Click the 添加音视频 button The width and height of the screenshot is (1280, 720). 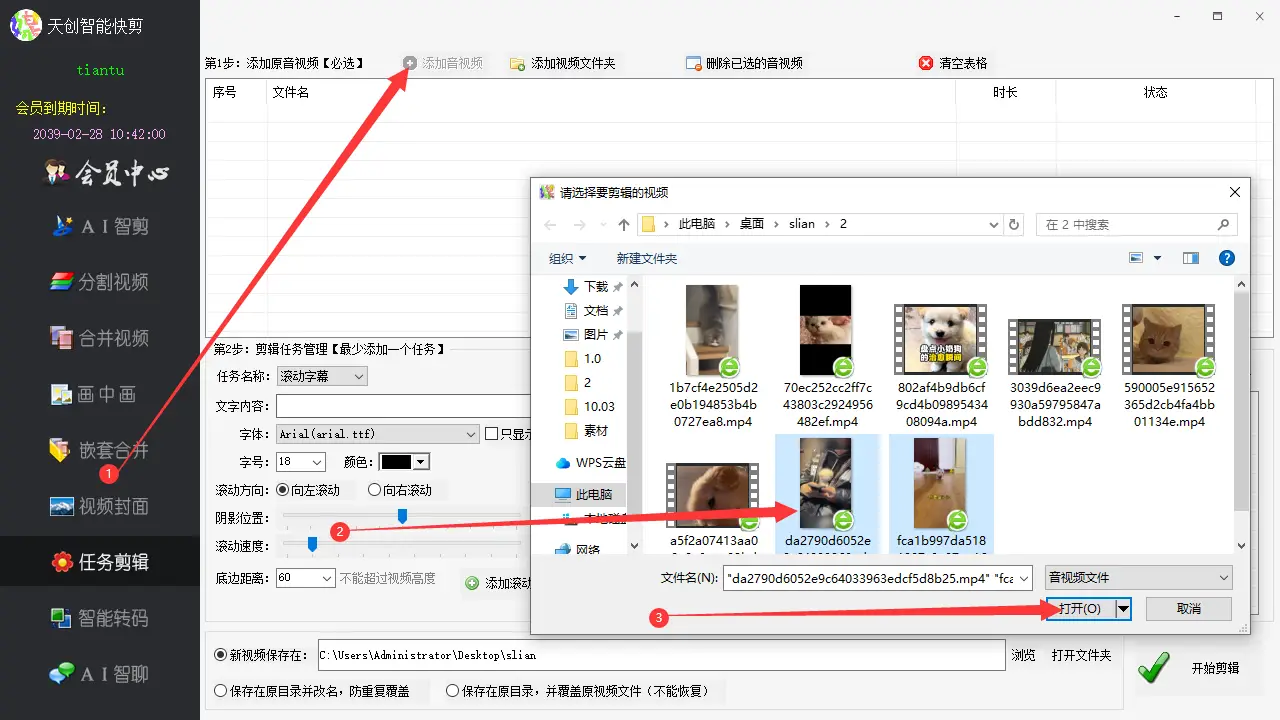point(443,63)
